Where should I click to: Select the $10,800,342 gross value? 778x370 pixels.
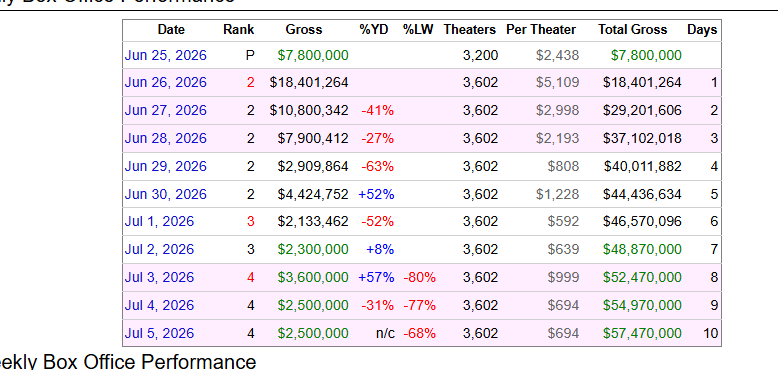[309, 110]
